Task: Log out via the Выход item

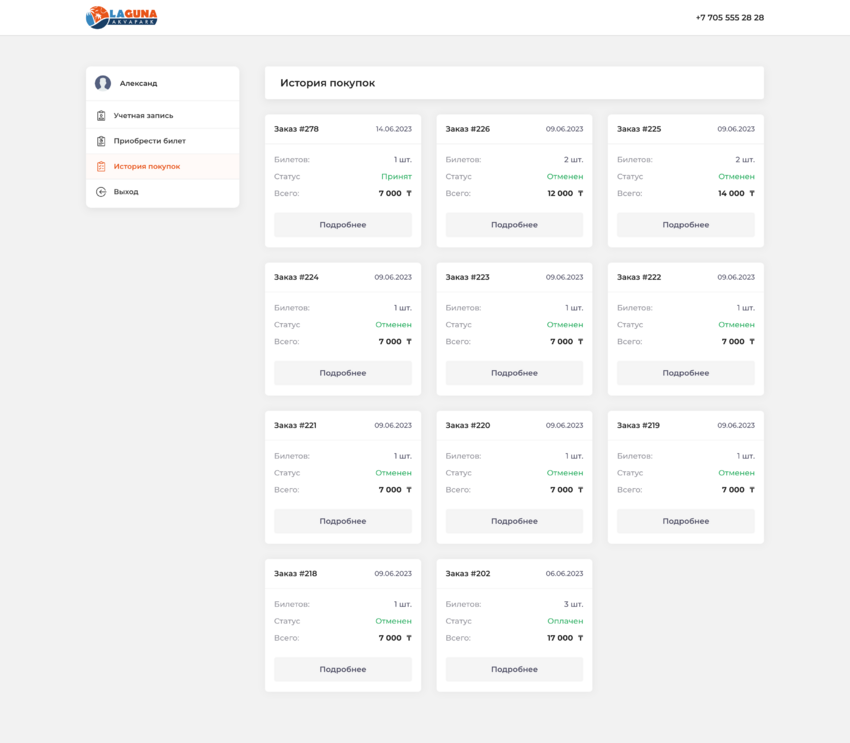Action: coord(126,192)
